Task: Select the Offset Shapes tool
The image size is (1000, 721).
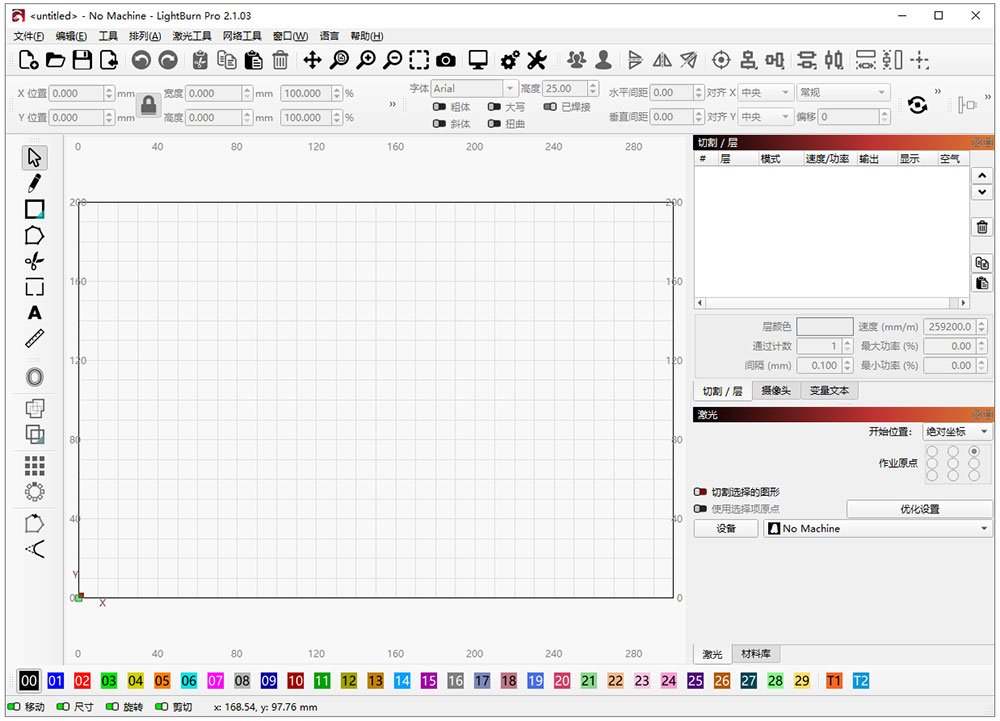Action: click(34, 377)
